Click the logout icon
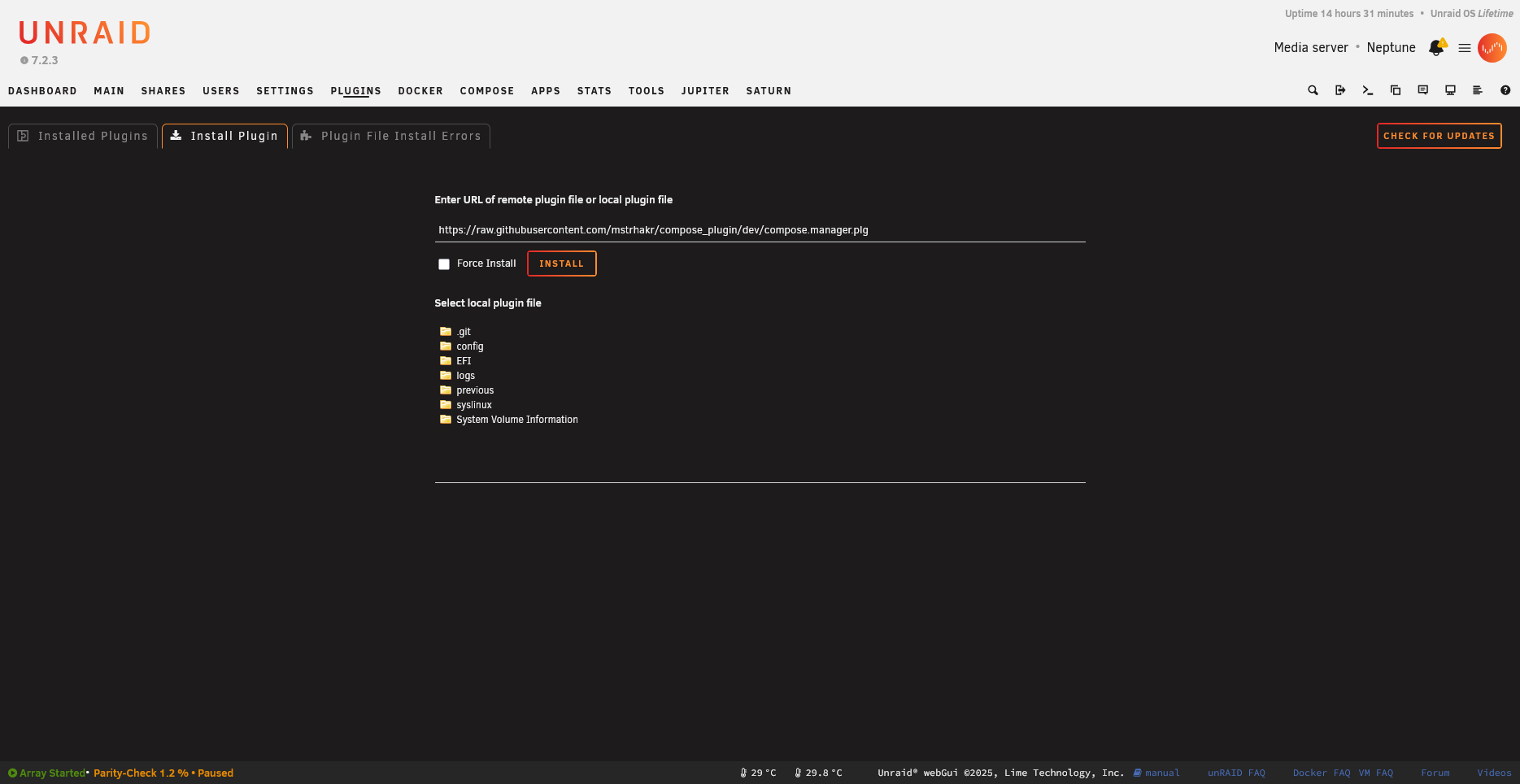The height and width of the screenshot is (784, 1520). coord(1340,90)
